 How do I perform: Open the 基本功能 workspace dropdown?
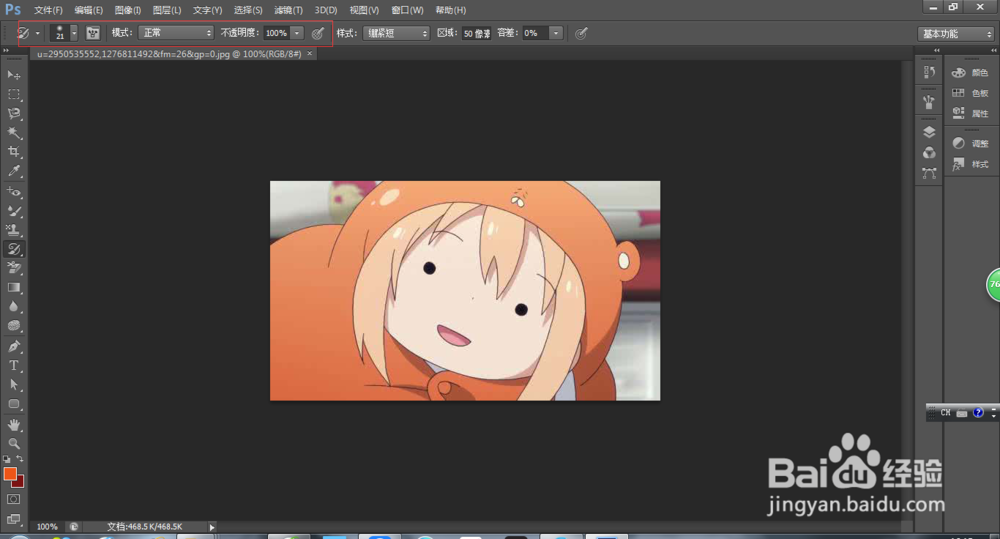[956, 34]
